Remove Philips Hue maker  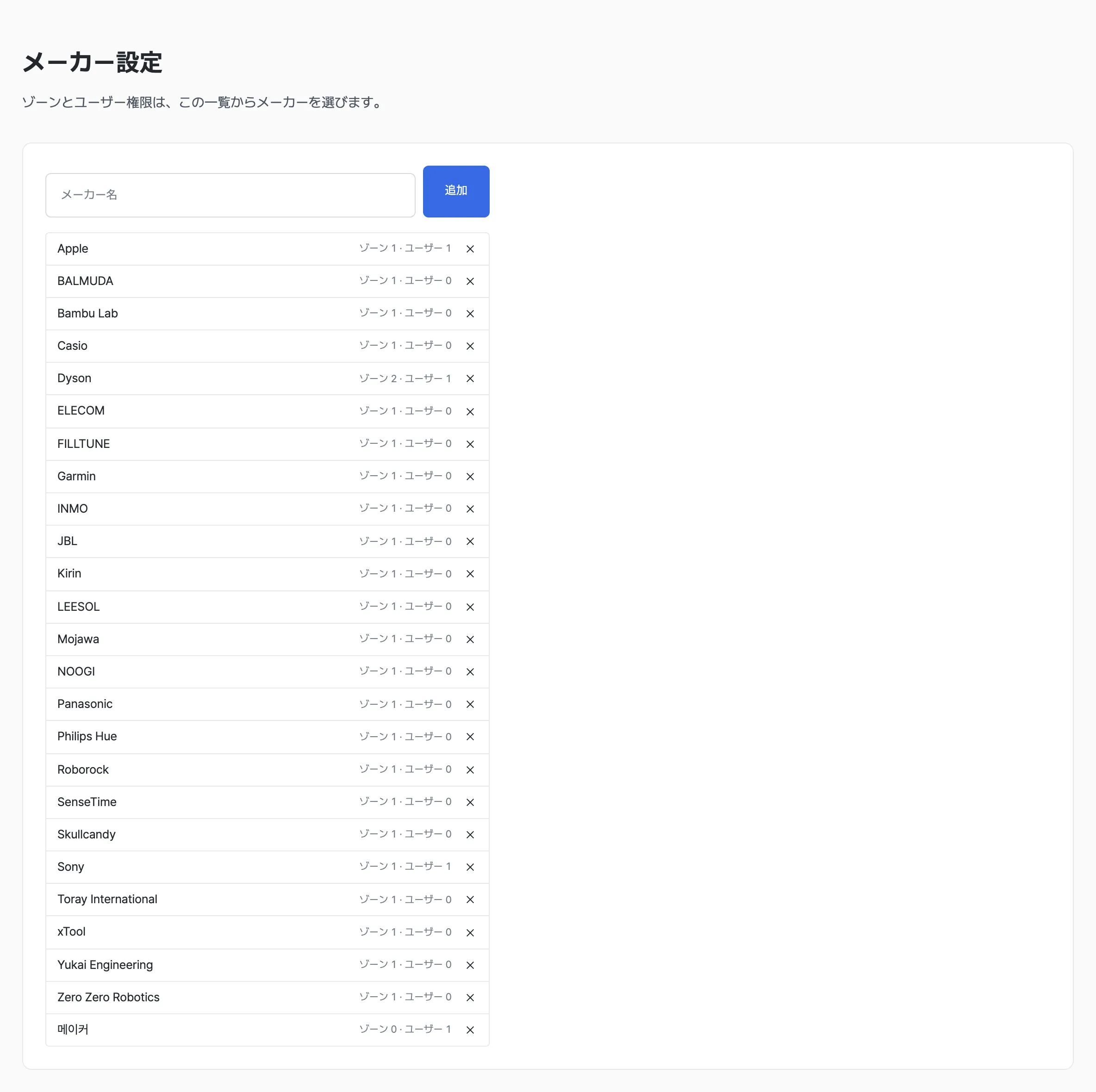470,736
